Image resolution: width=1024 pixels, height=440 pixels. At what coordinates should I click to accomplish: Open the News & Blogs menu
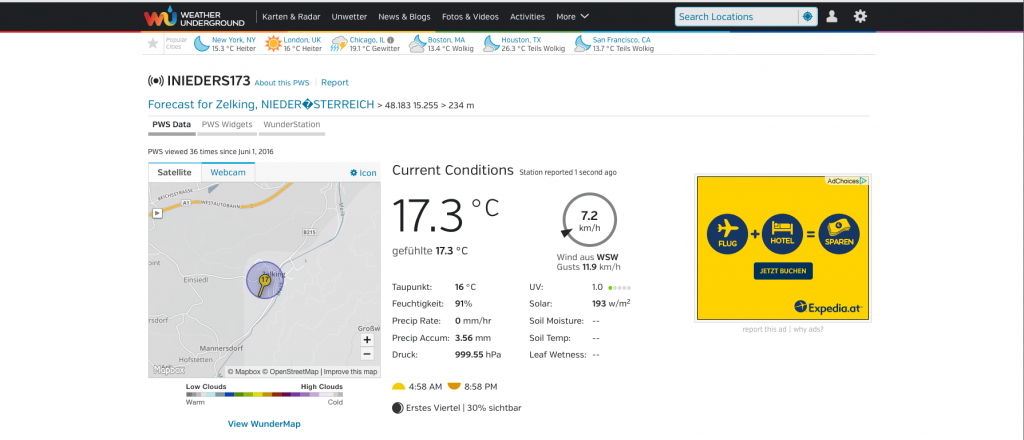404,17
